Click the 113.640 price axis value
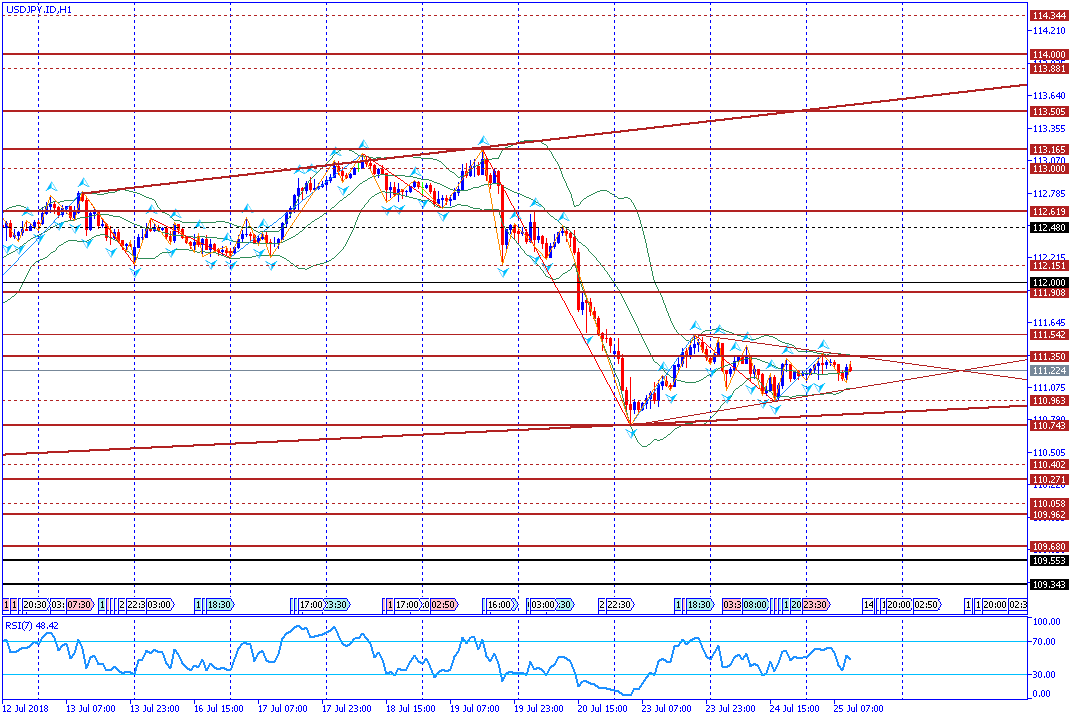1080x720 pixels. pos(1048,96)
